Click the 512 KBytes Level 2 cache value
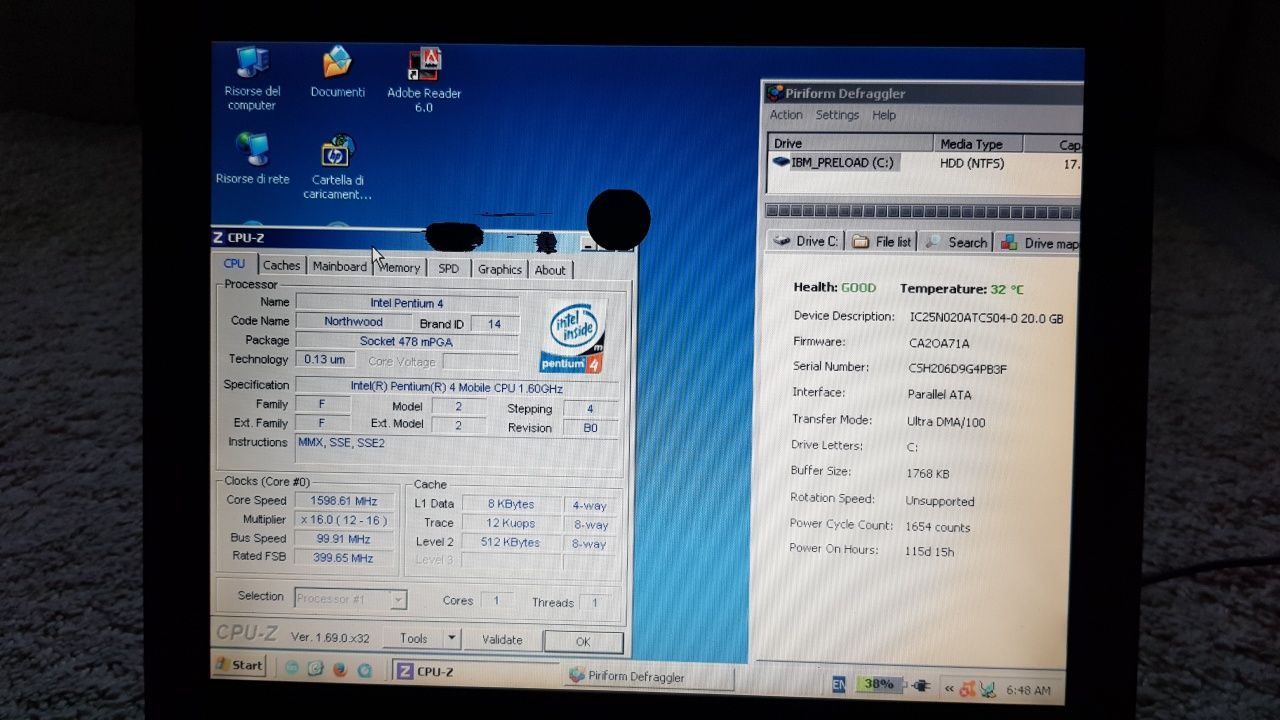1280x720 pixels. pyautogui.click(x=511, y=543)
